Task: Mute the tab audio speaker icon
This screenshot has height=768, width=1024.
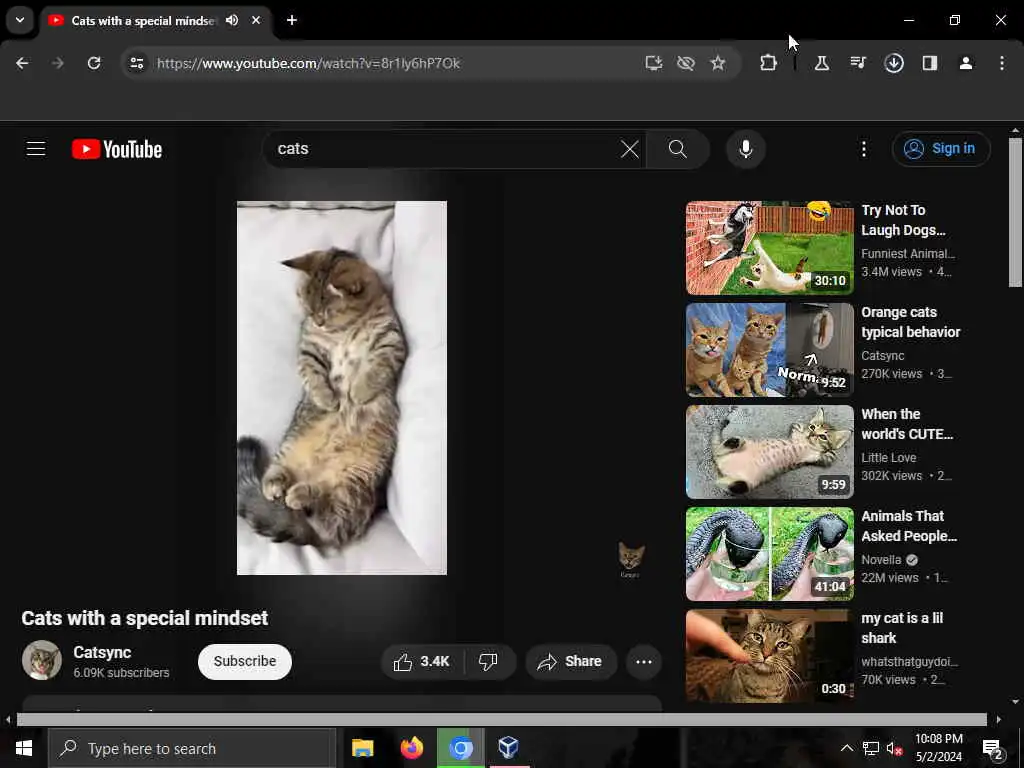Action: 232,20
